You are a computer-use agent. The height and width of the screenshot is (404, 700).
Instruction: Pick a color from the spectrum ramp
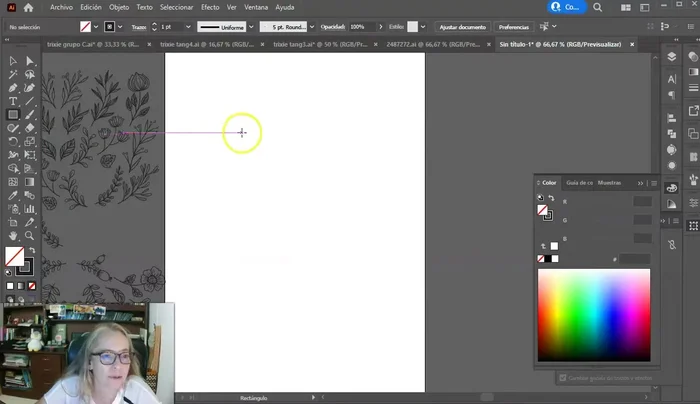(594, 315)
